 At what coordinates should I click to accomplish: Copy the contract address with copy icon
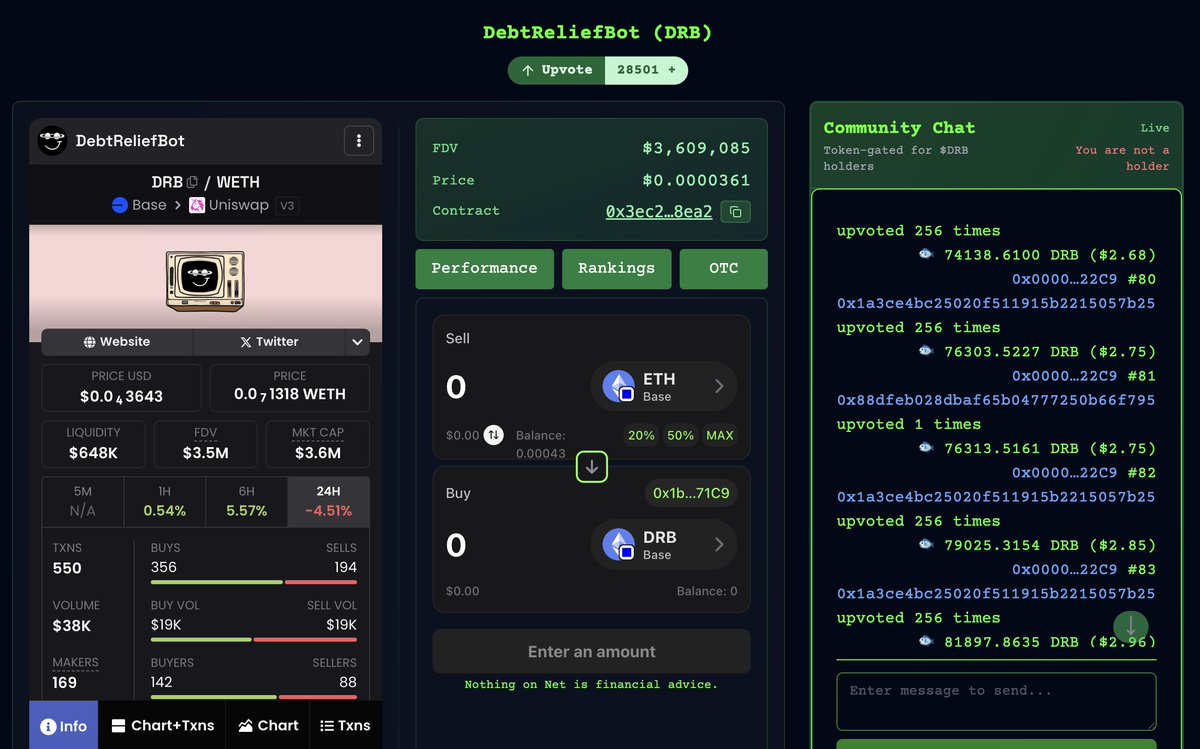click(735, 211)
